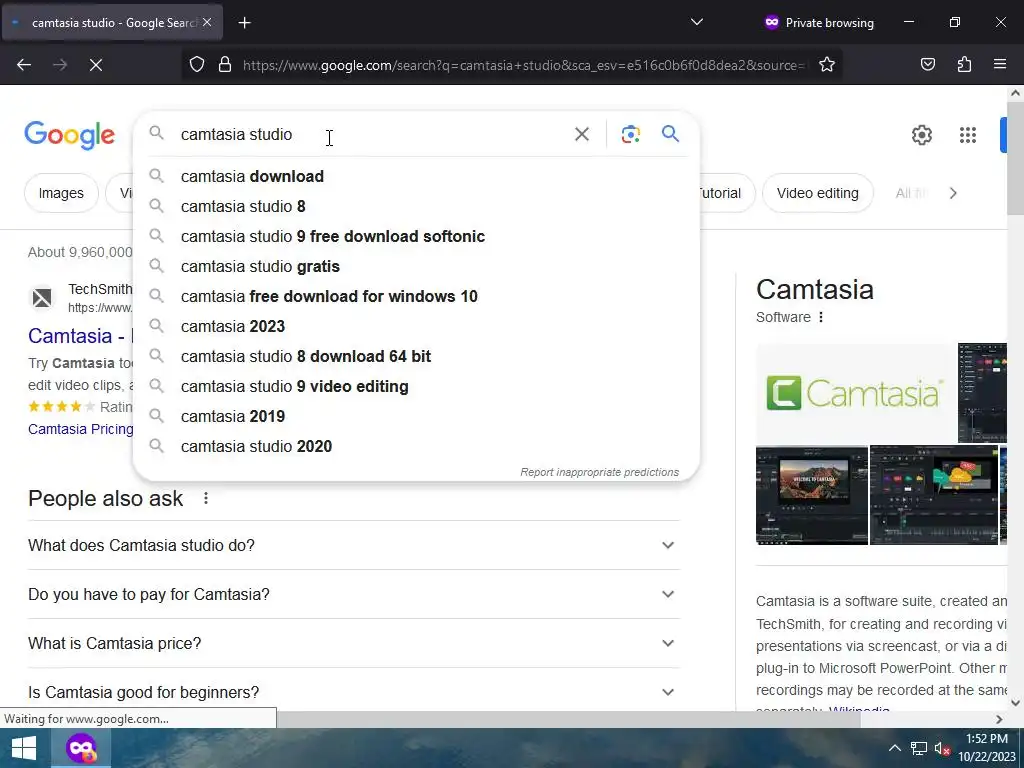
Task: Open the colorful editor screenshot thumbnail
Action: click(934, 495)
